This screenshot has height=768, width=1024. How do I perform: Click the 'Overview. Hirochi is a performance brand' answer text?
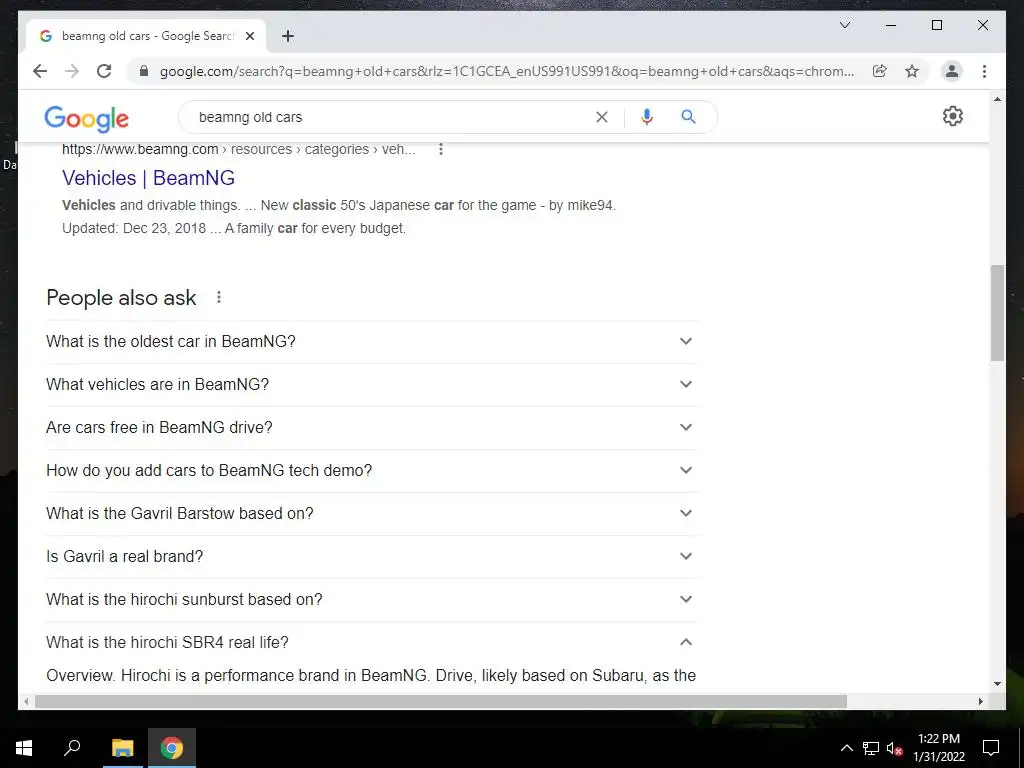pos(371,676)
